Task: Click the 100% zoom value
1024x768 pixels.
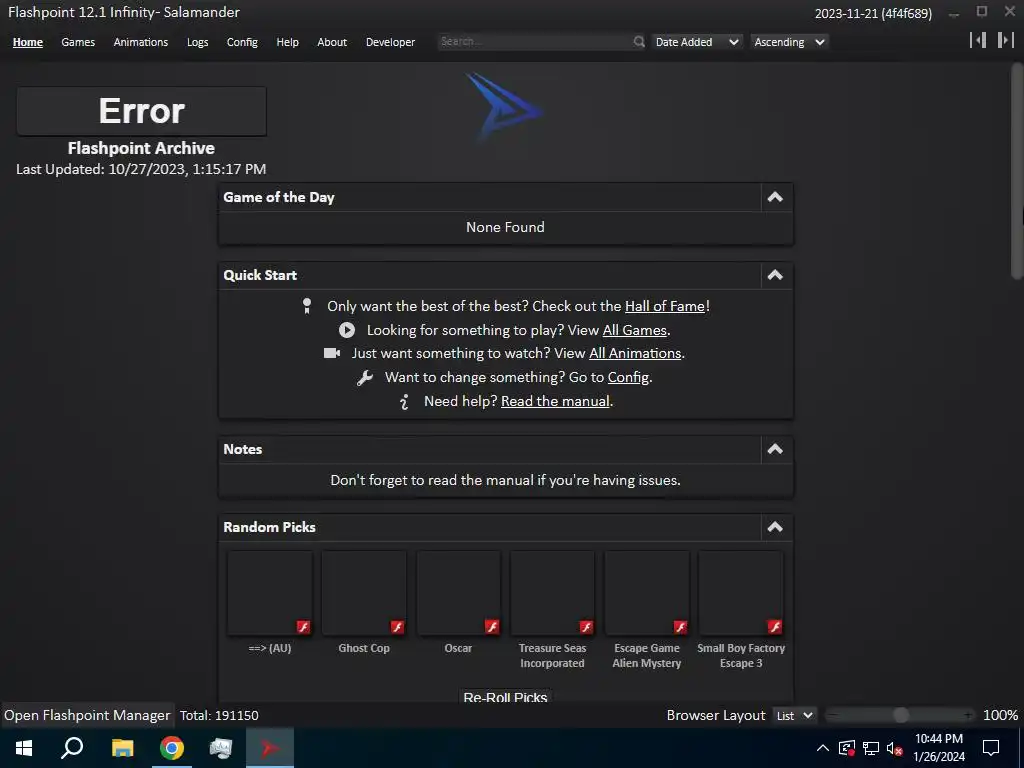Action: tap(1000, 716)
